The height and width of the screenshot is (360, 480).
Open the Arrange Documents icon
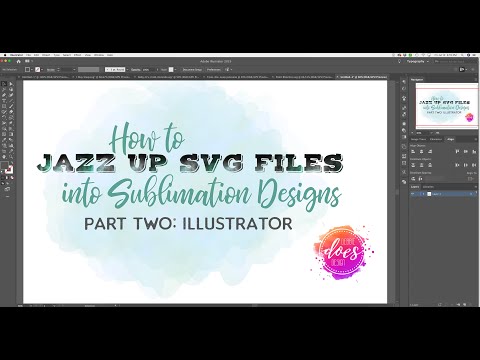click(28, 61)
